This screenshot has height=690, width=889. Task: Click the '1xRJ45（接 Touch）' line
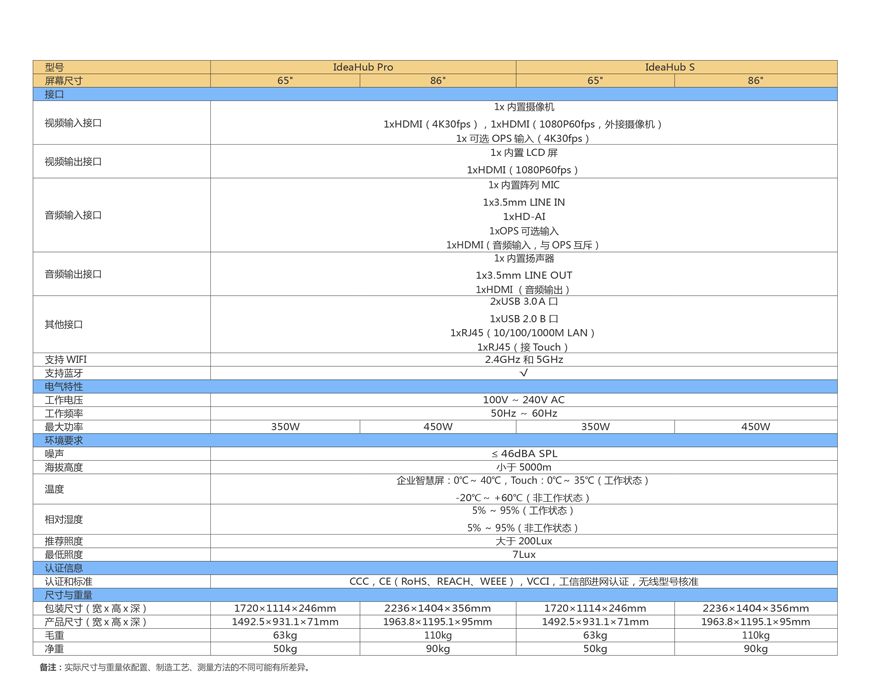(x=523, y=347)
